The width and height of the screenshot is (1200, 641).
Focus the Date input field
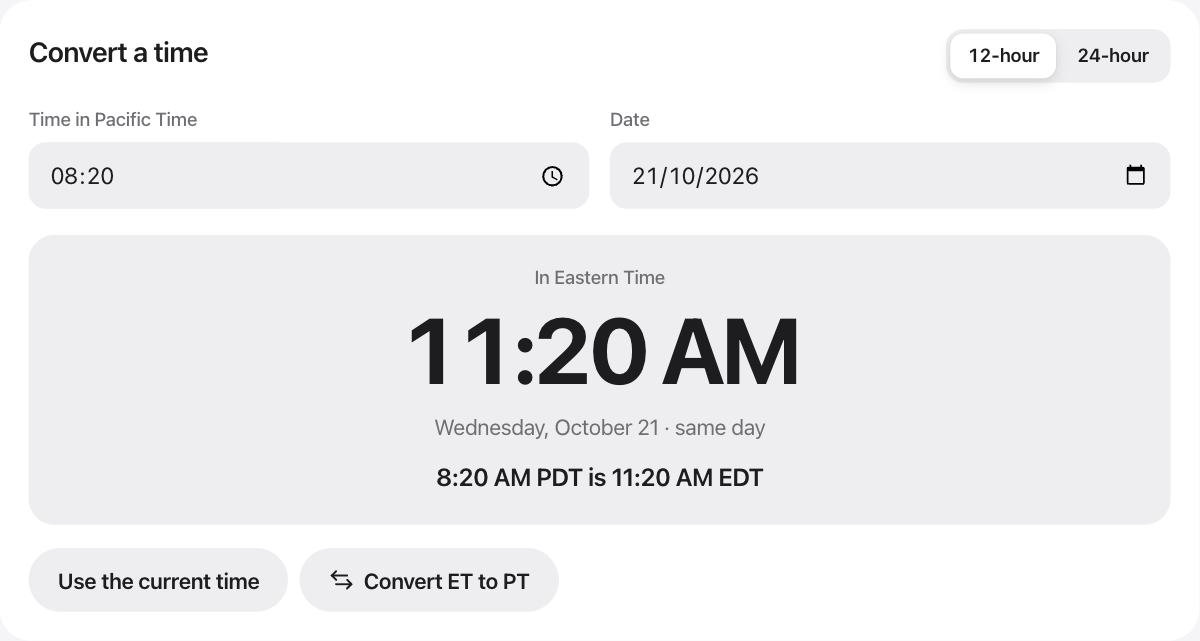coord(890,176)
